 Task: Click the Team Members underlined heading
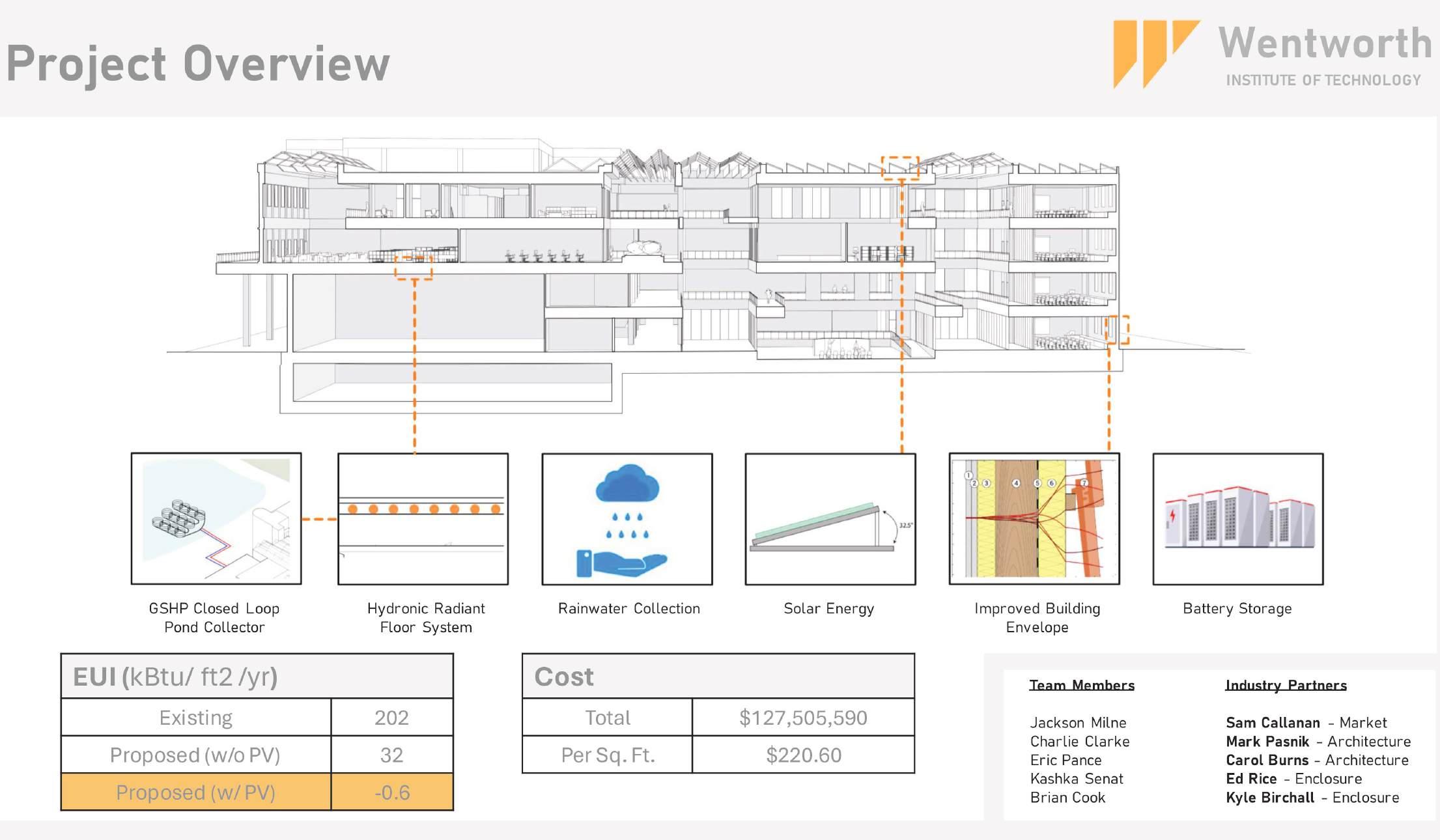[1081, 685]
